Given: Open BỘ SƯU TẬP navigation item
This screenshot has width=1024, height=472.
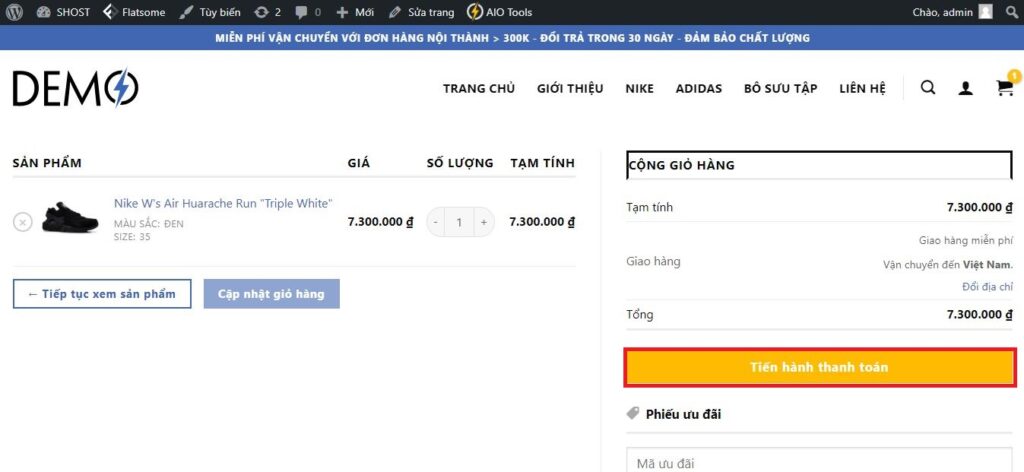Looking at the screenshot, I should [780, 88].
